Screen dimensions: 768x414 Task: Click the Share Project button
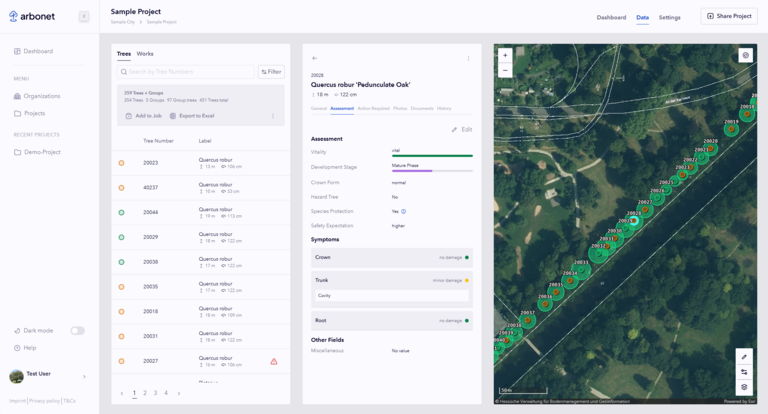click(728, 16)
